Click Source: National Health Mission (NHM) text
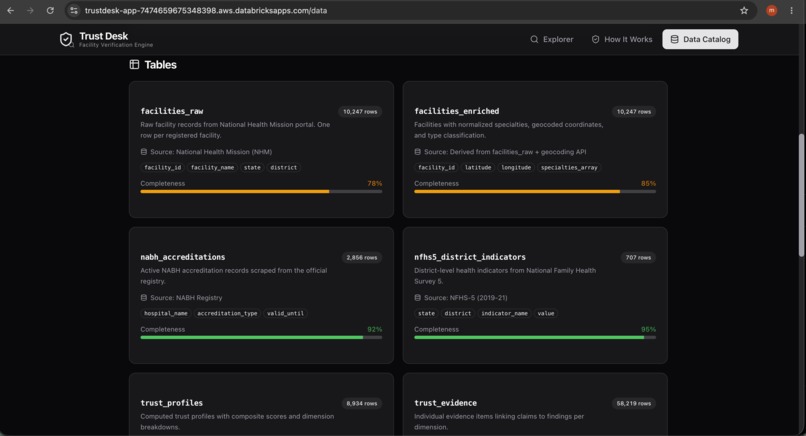 pyautogui.click(x=211, y=152)
